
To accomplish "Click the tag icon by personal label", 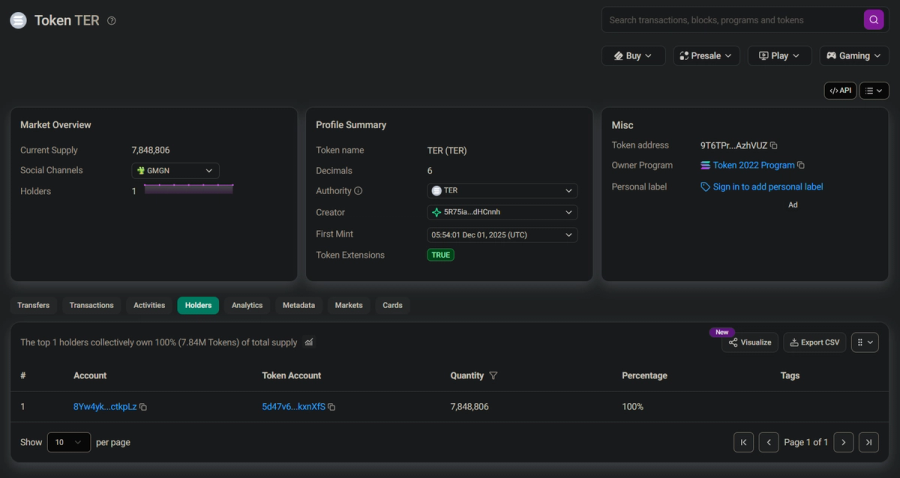I will (705, 187).
